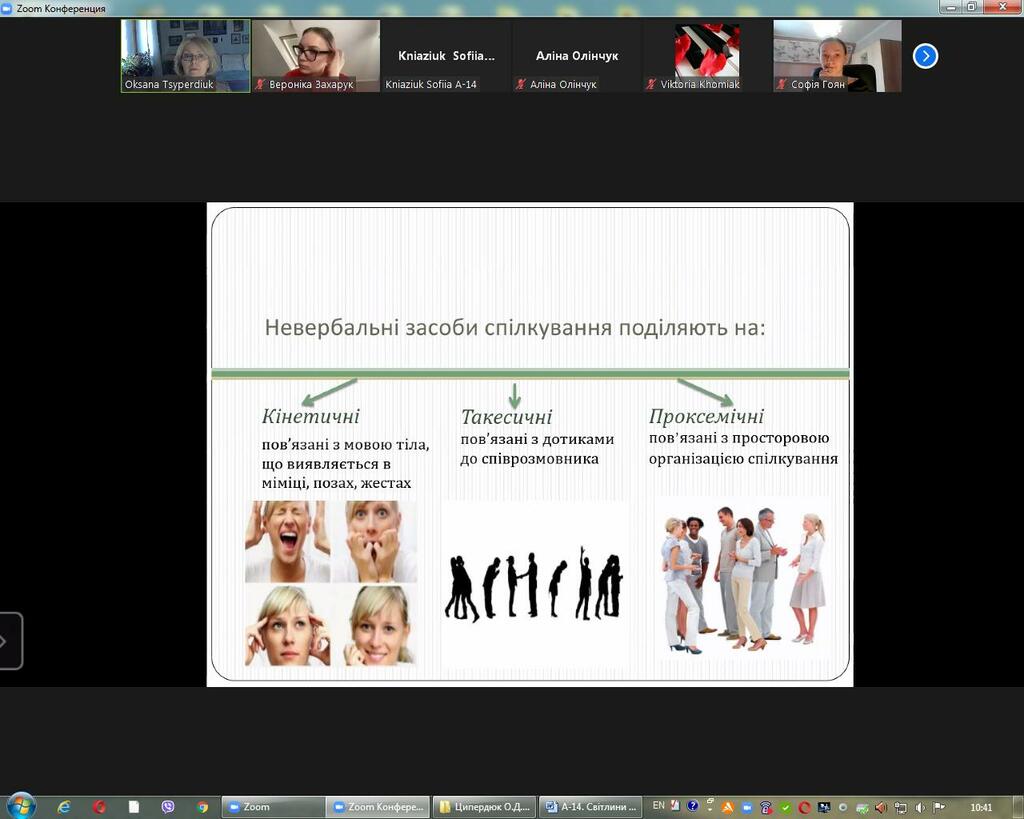Select Oksana Tsyperdiuk video thumbnail

[185, 56]
